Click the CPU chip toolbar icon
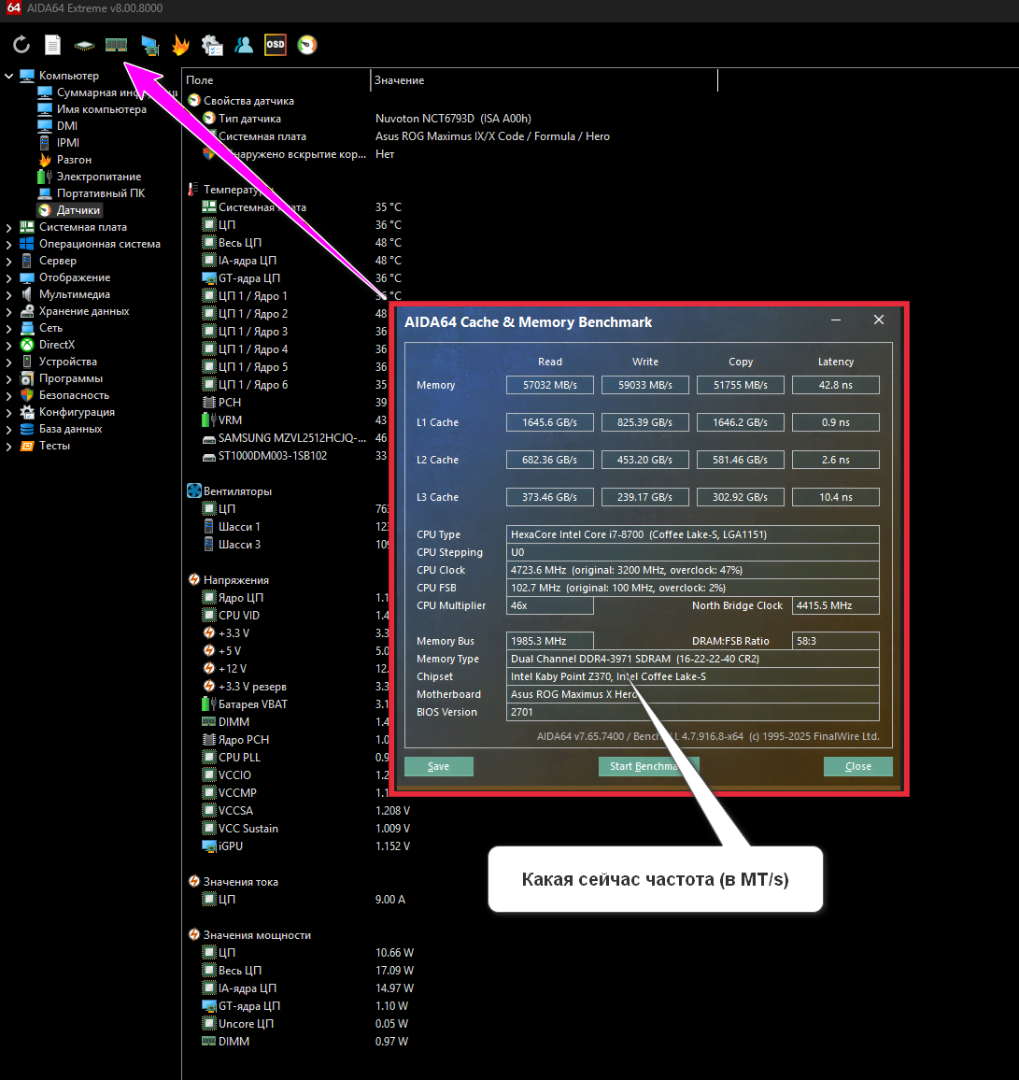This screenshot has width=1019, height=1080. click(85, 45)
